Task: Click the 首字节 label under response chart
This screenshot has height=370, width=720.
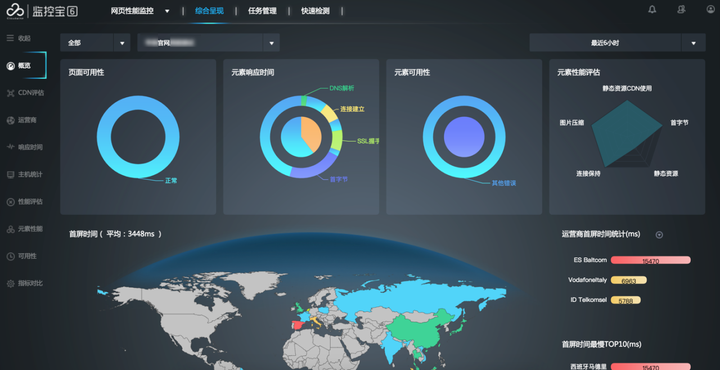Action: tap(339, 179)
